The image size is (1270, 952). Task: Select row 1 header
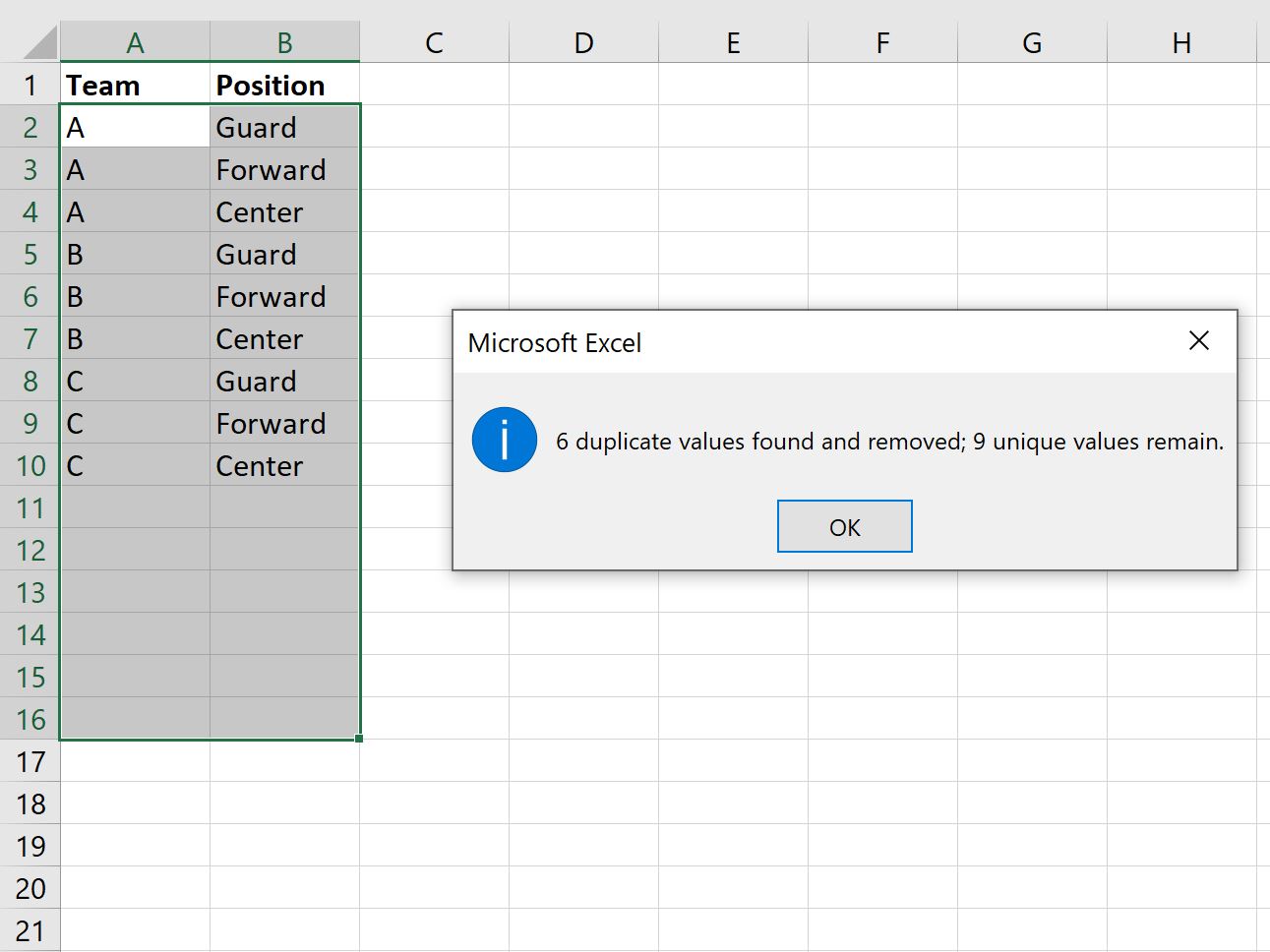tap(30, 85)
